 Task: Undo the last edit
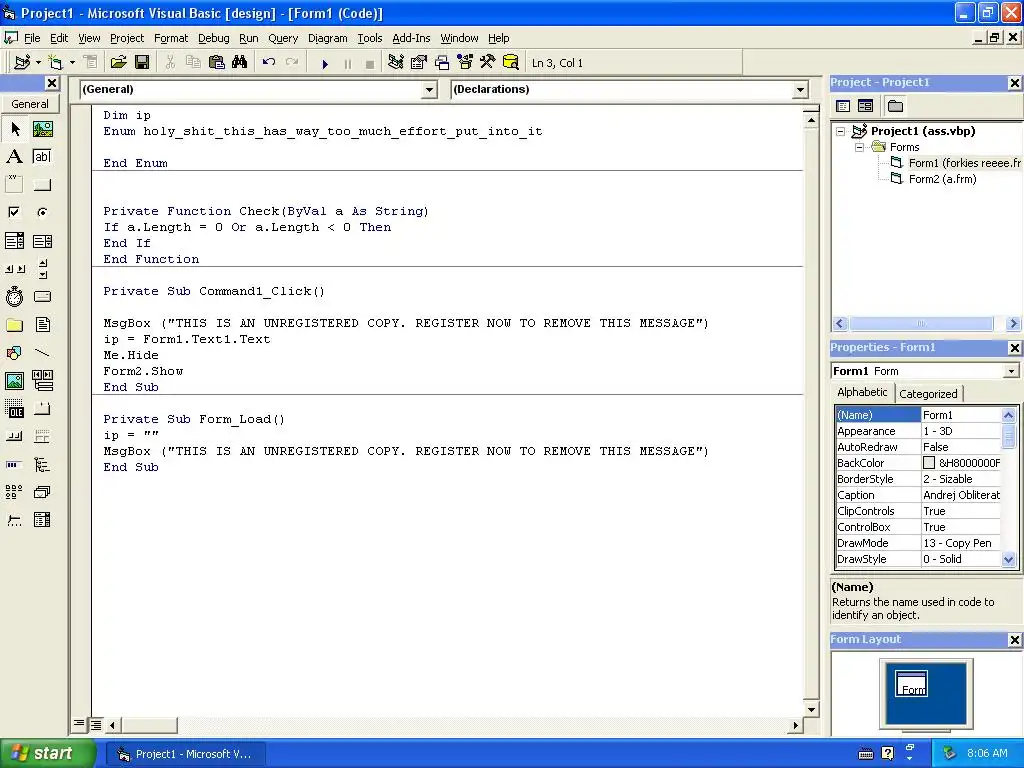(x=268, y=63)
